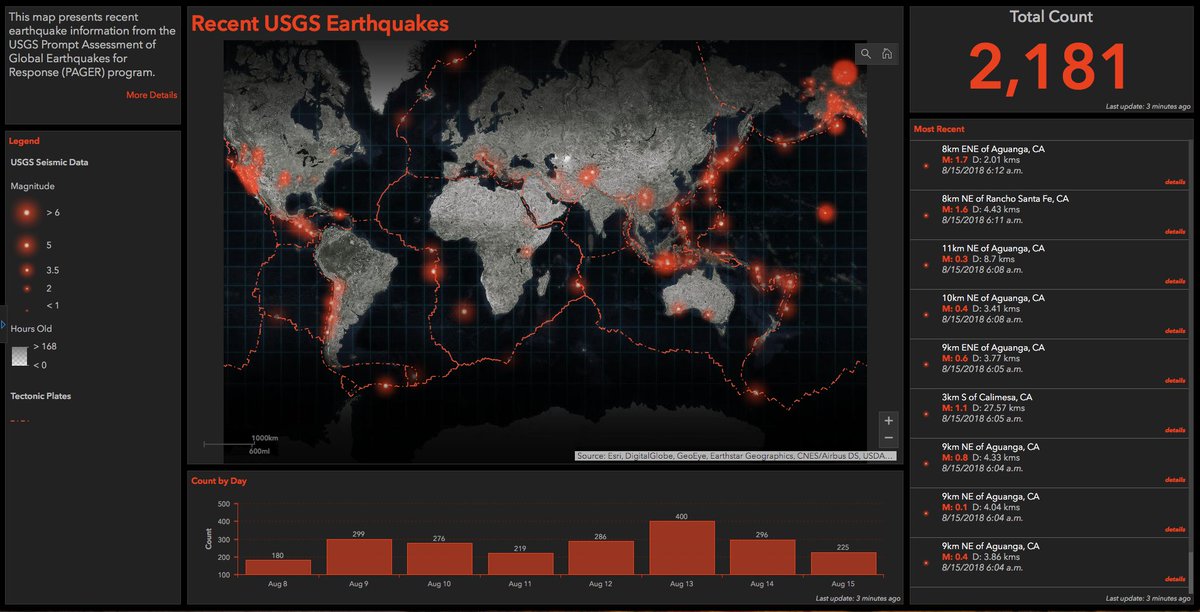Select the Aug 12 bar showing 286
1200x612 pixels.
[x=600, y=558]
